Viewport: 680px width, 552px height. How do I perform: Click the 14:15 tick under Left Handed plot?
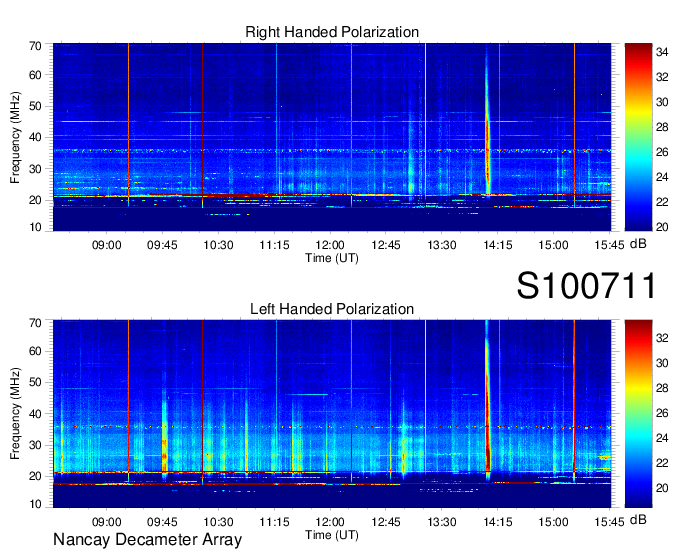point(498,522)
